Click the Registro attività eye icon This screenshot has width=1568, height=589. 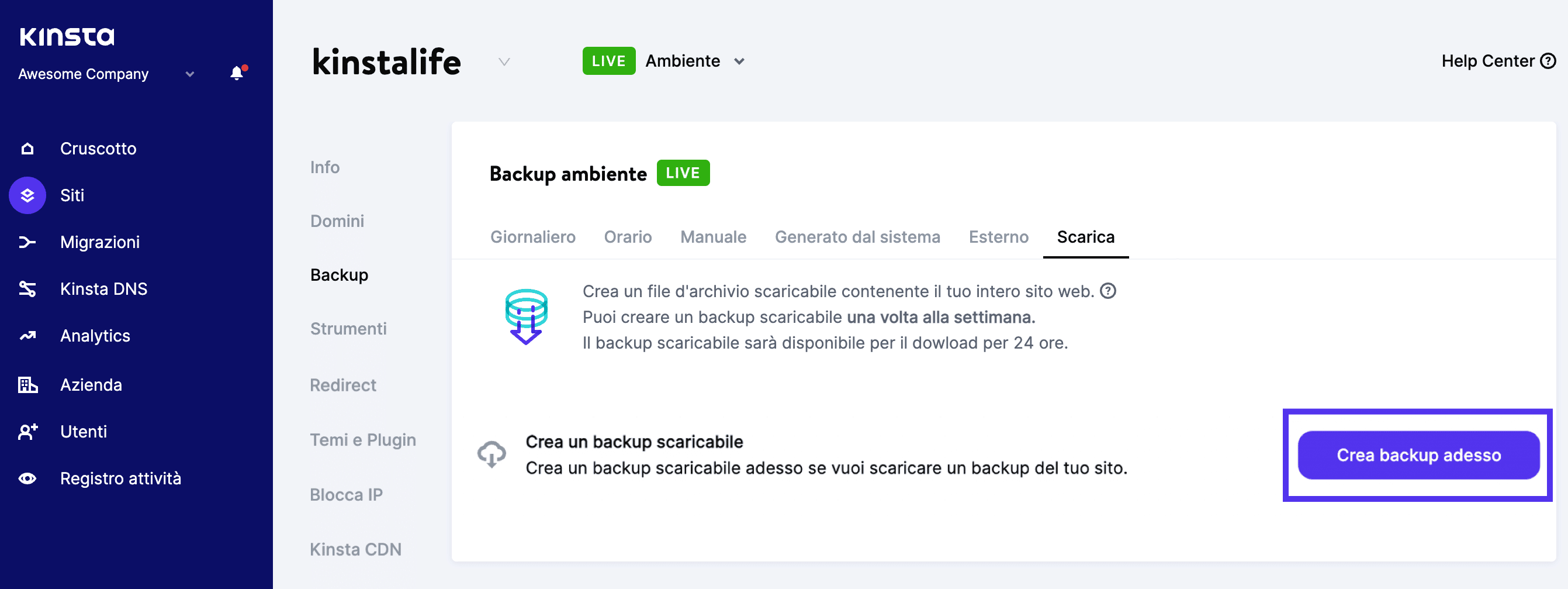coord(27,479)
